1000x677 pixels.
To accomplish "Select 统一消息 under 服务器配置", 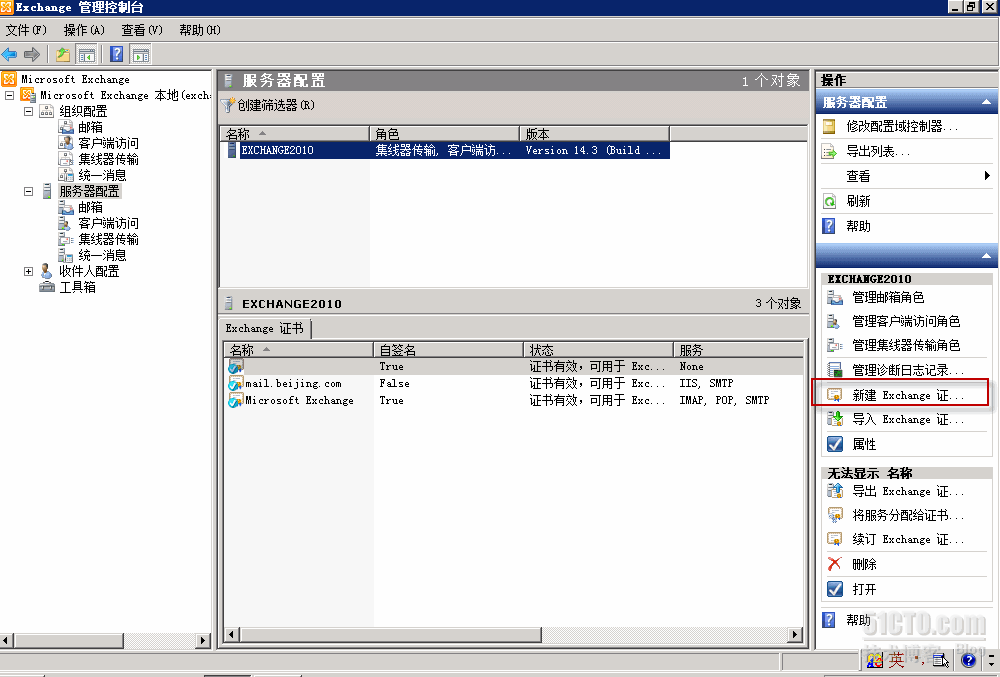I will (x=102, y=255).
